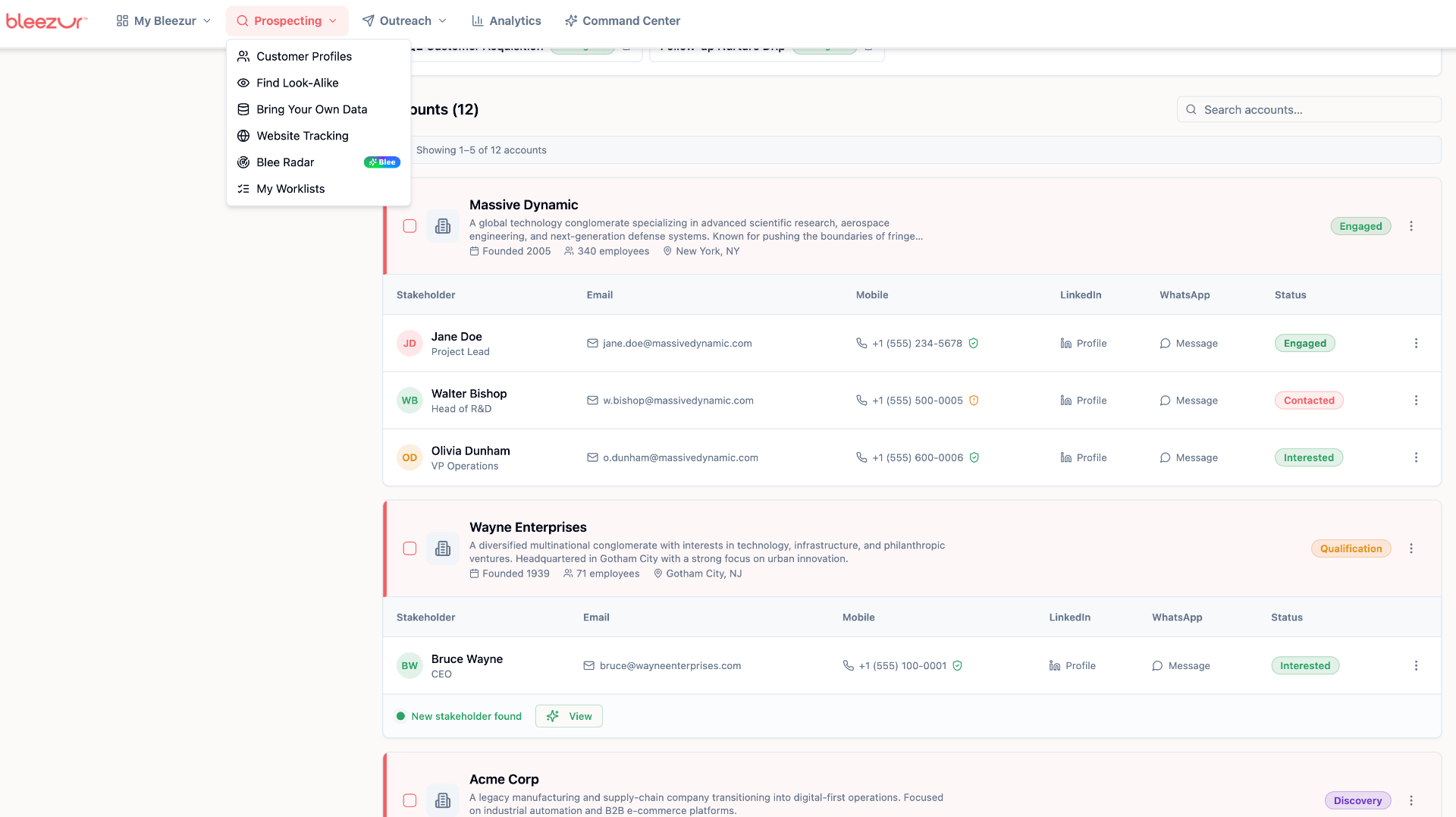This screenshot has width=1456, height=817.
Task: Click Acme Corp building icon
Action: pos(443,800)
